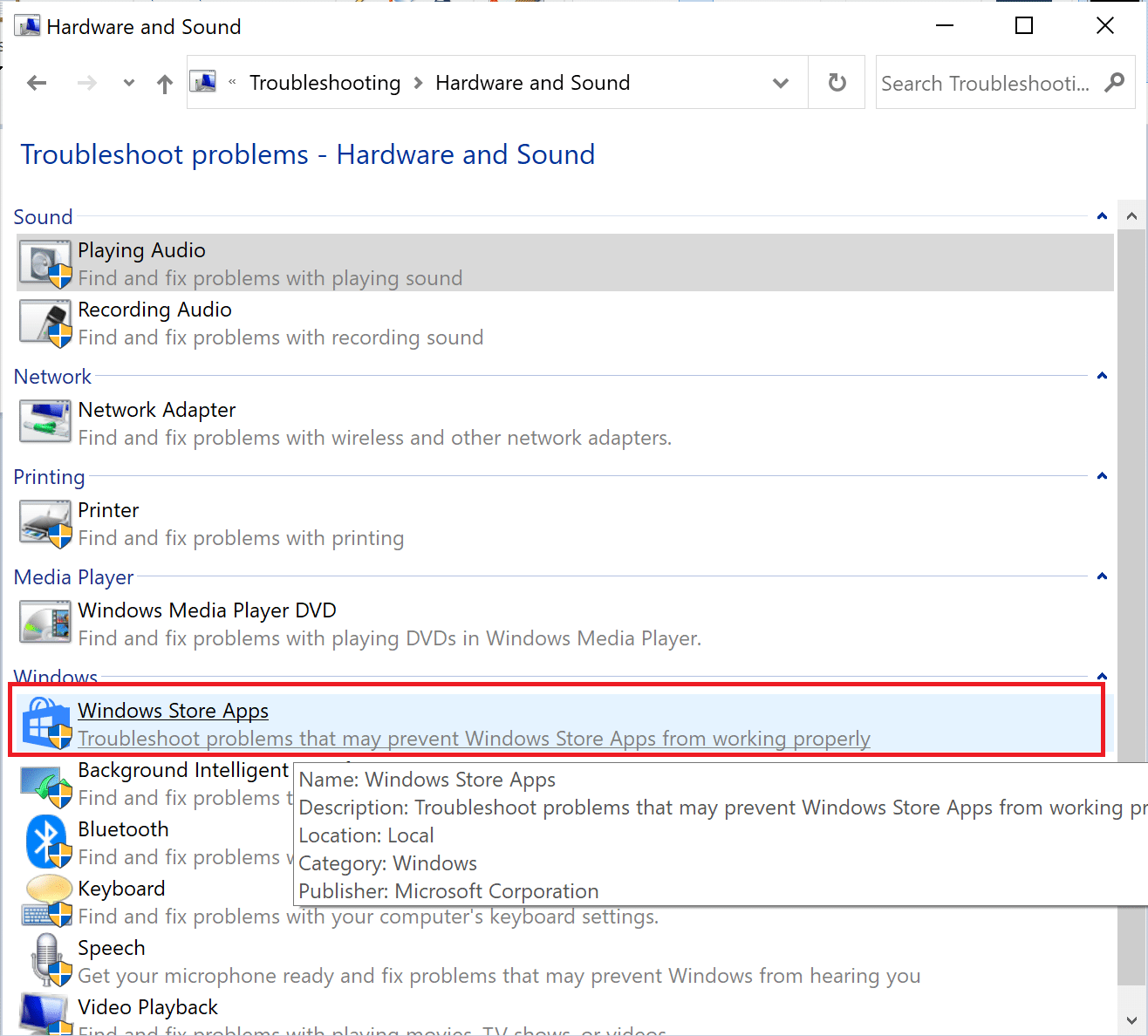Viewport: 1148px width, 1036px height.
Task: Click the Refresh button in address bar
Action: [x=836, y=82]
